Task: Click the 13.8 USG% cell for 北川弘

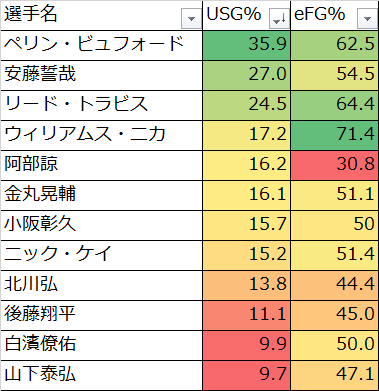Action: (x=246, y=285)
